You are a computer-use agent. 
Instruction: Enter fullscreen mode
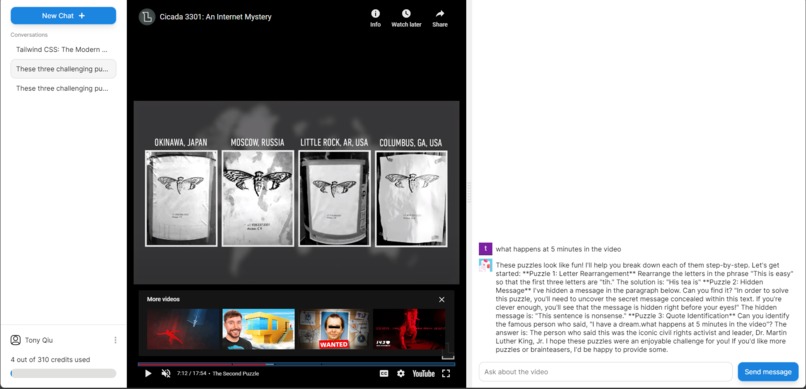446,374
